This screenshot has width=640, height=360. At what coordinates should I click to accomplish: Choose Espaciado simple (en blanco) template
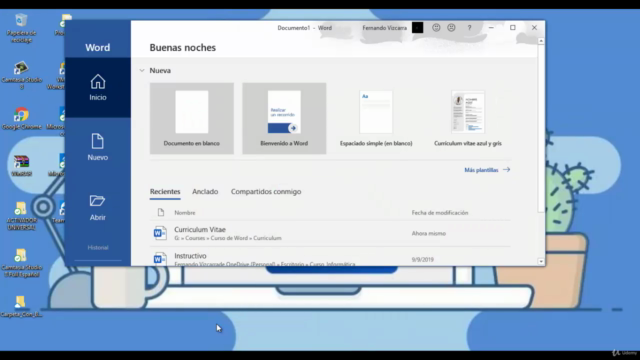[376, 118]
